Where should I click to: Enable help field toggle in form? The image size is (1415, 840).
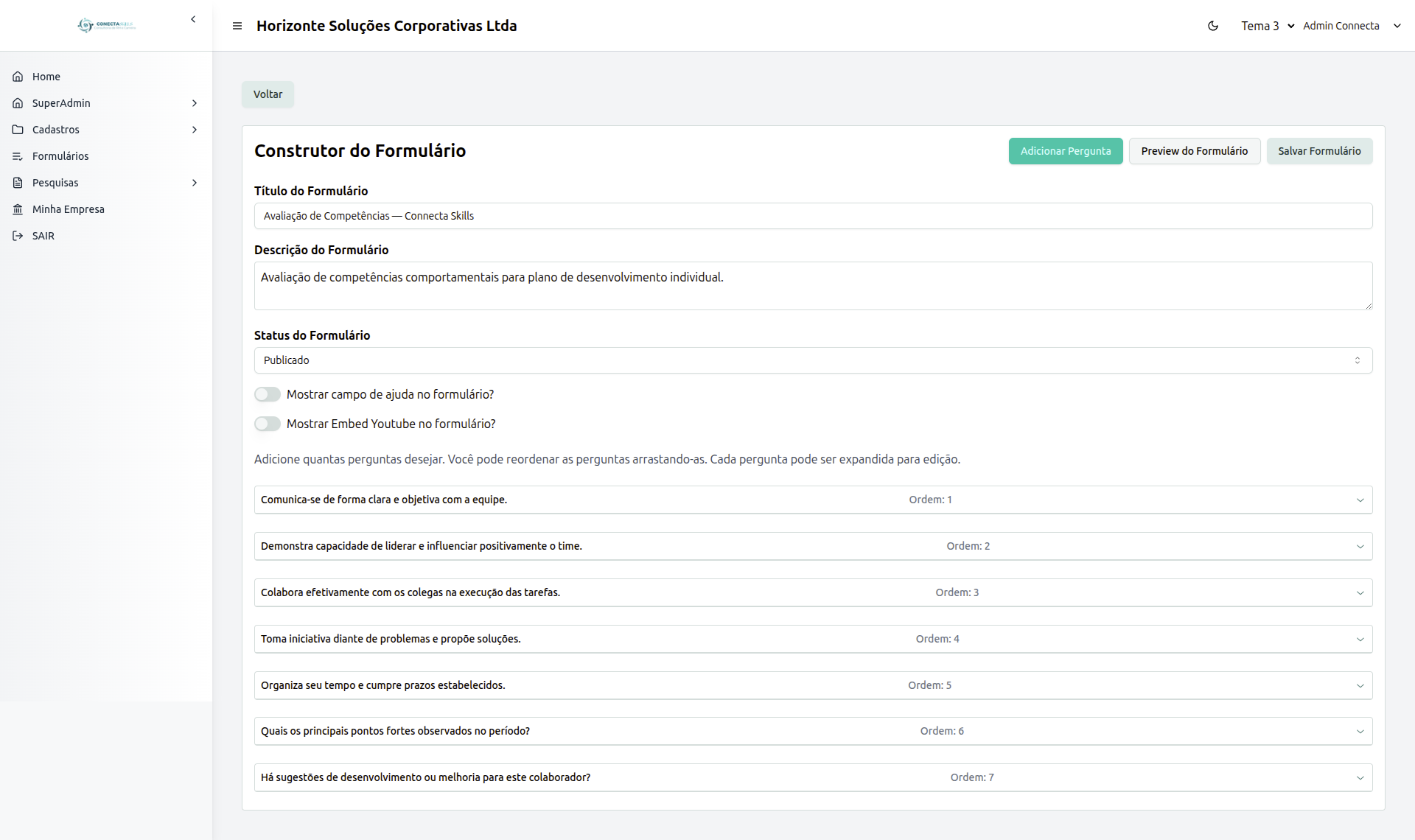(x=268, y=394)
